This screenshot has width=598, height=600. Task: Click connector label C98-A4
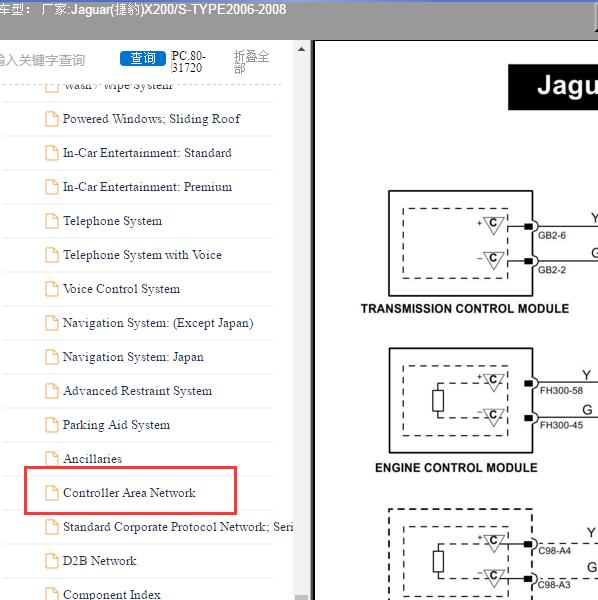tap(554, 550)
